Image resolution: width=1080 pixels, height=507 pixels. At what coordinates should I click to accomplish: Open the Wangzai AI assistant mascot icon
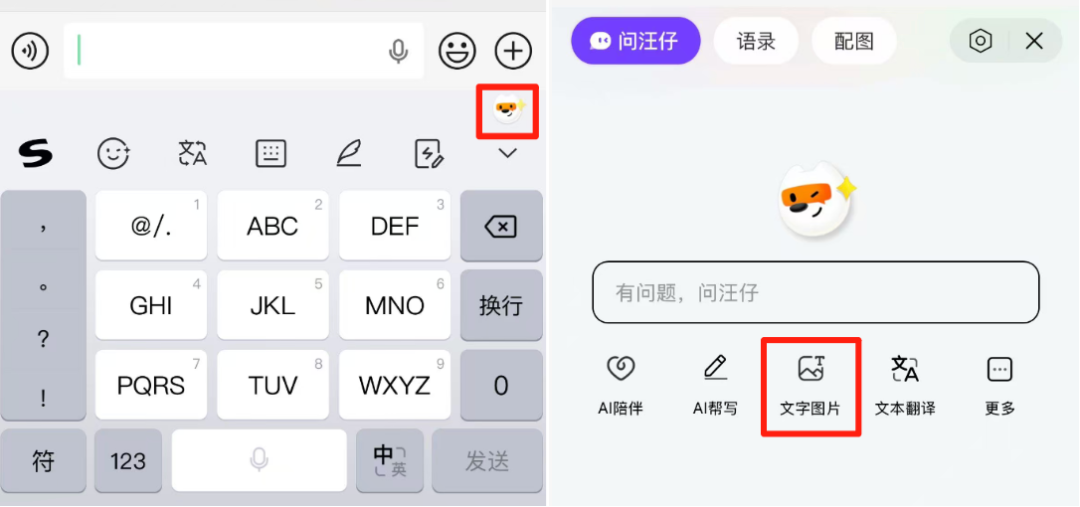(508, 111)
